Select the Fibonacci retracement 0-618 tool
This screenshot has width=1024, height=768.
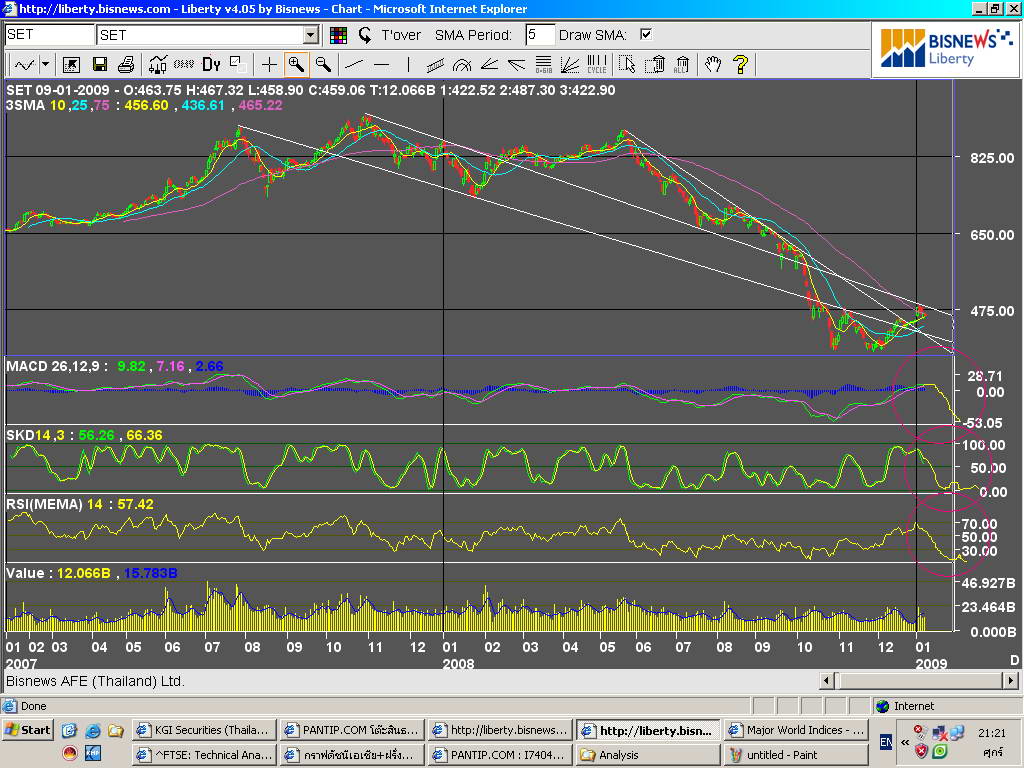coord(543,64)
